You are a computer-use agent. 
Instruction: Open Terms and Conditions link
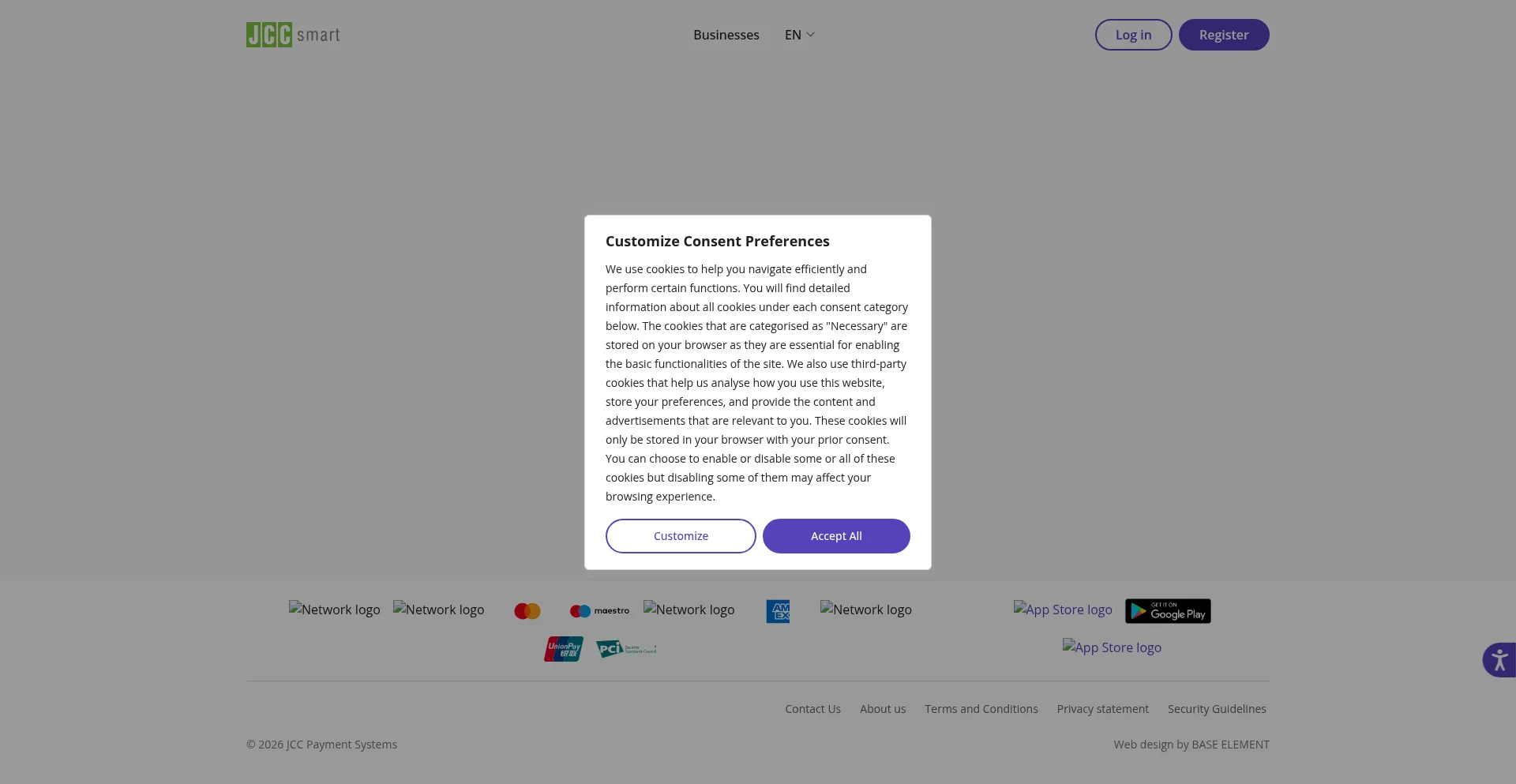tap(981, 709)
